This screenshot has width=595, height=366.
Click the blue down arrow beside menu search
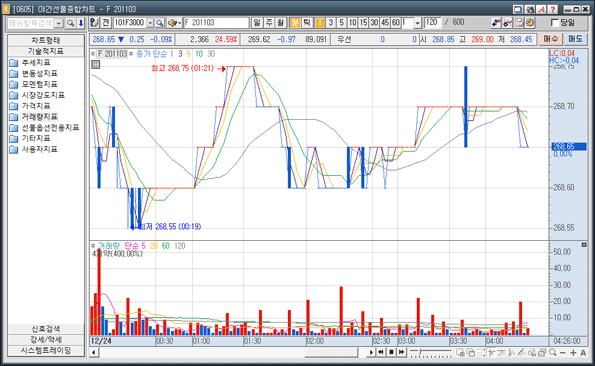click(x=81, y=23)
